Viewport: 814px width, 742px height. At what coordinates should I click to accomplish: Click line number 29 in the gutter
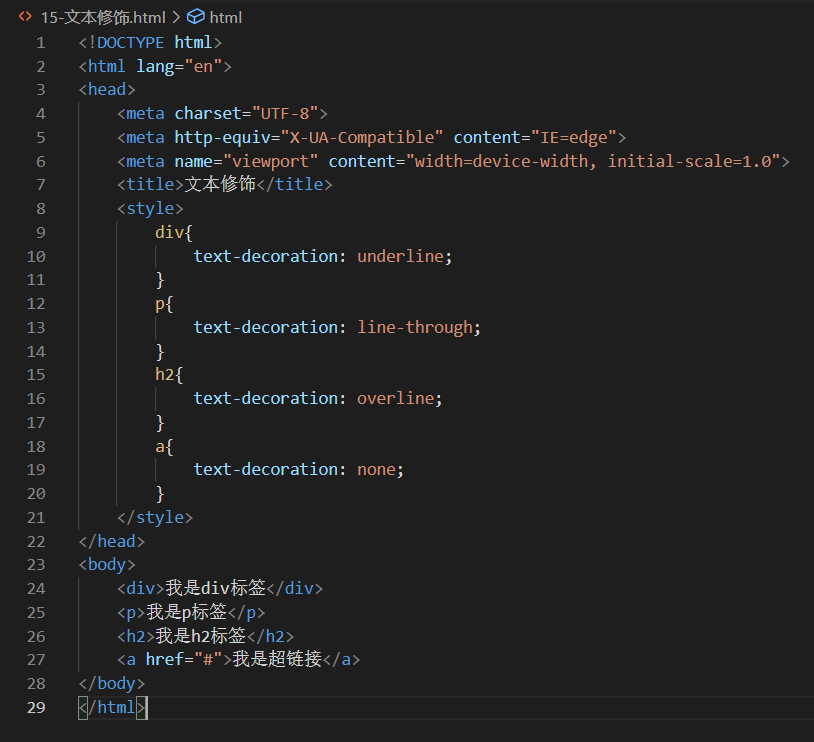pyautogui.click(x=36, y=708)
